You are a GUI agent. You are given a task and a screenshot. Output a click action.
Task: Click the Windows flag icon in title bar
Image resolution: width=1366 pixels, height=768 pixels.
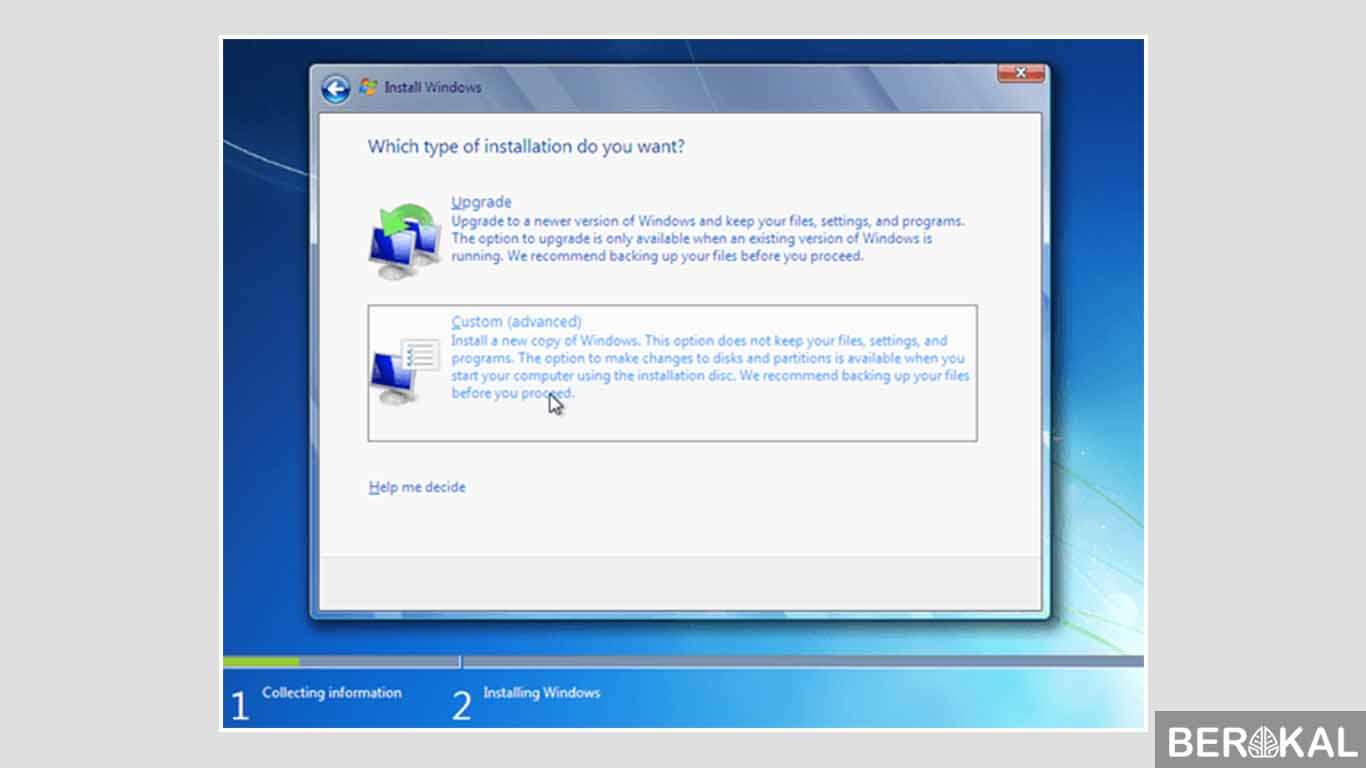[x=368, y=87]
